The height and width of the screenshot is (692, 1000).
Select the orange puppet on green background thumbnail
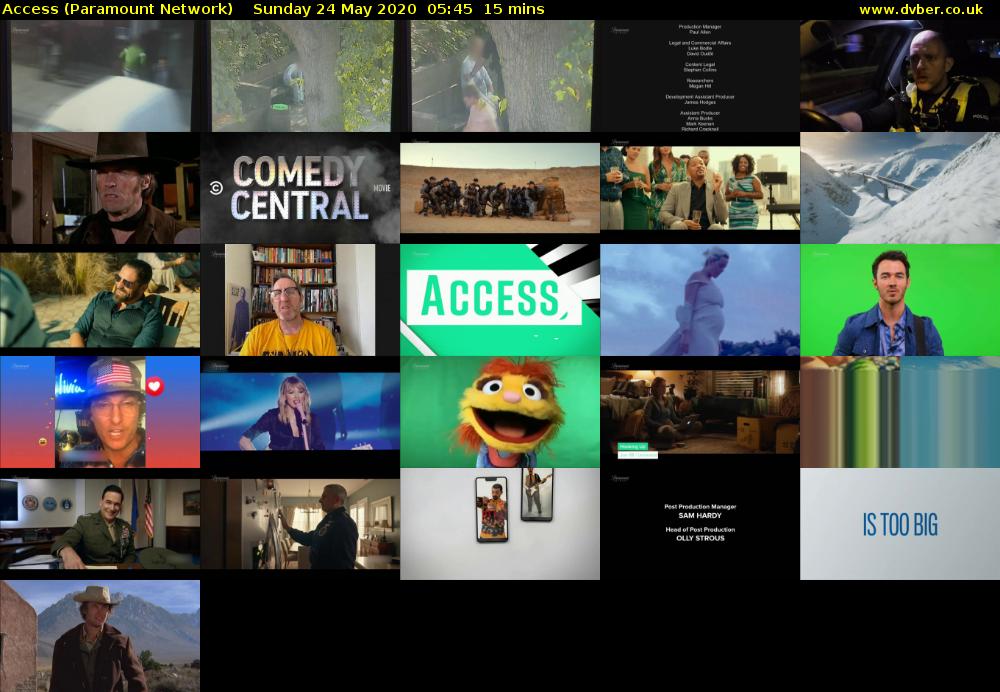click(500, 412)
